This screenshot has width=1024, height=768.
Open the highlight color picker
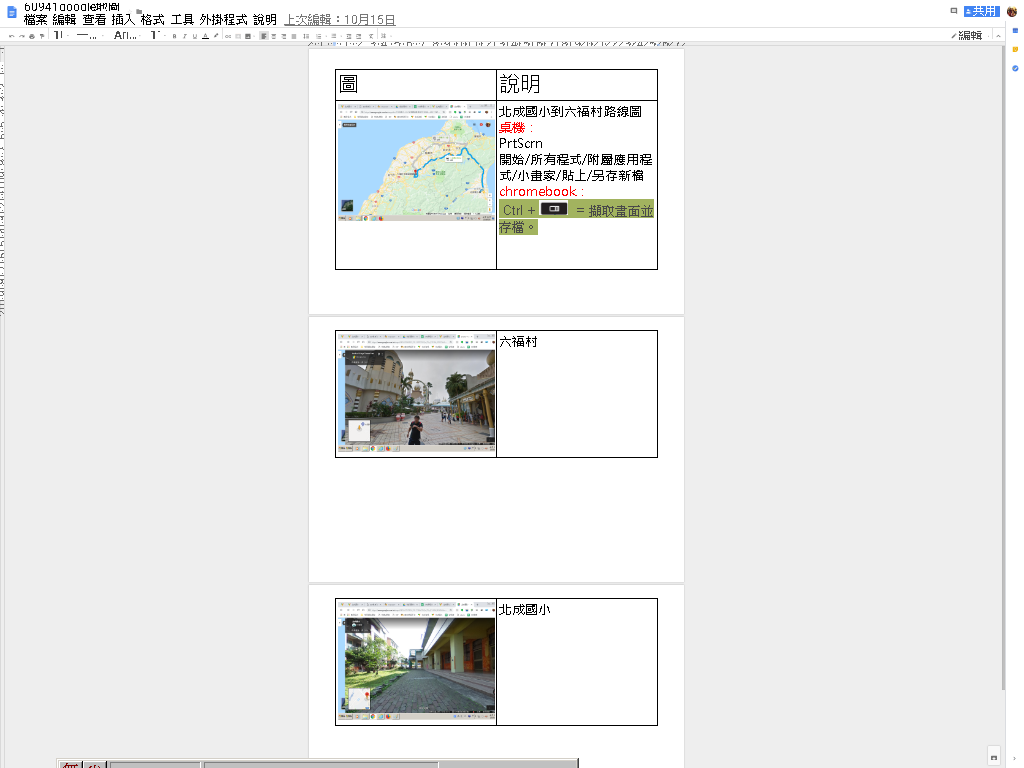point(216,36)
